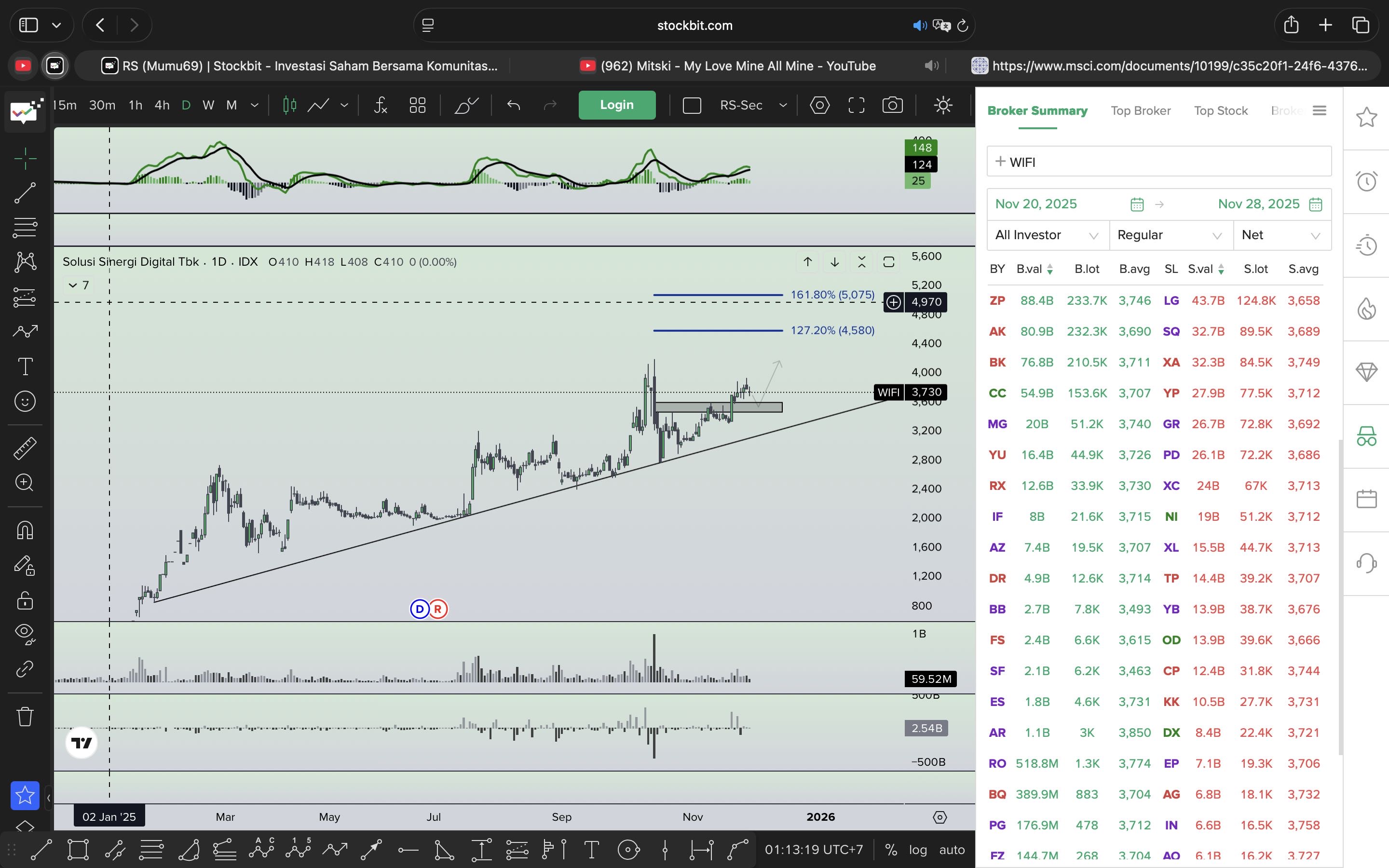Click the ruler measure tool

[25, 448]
